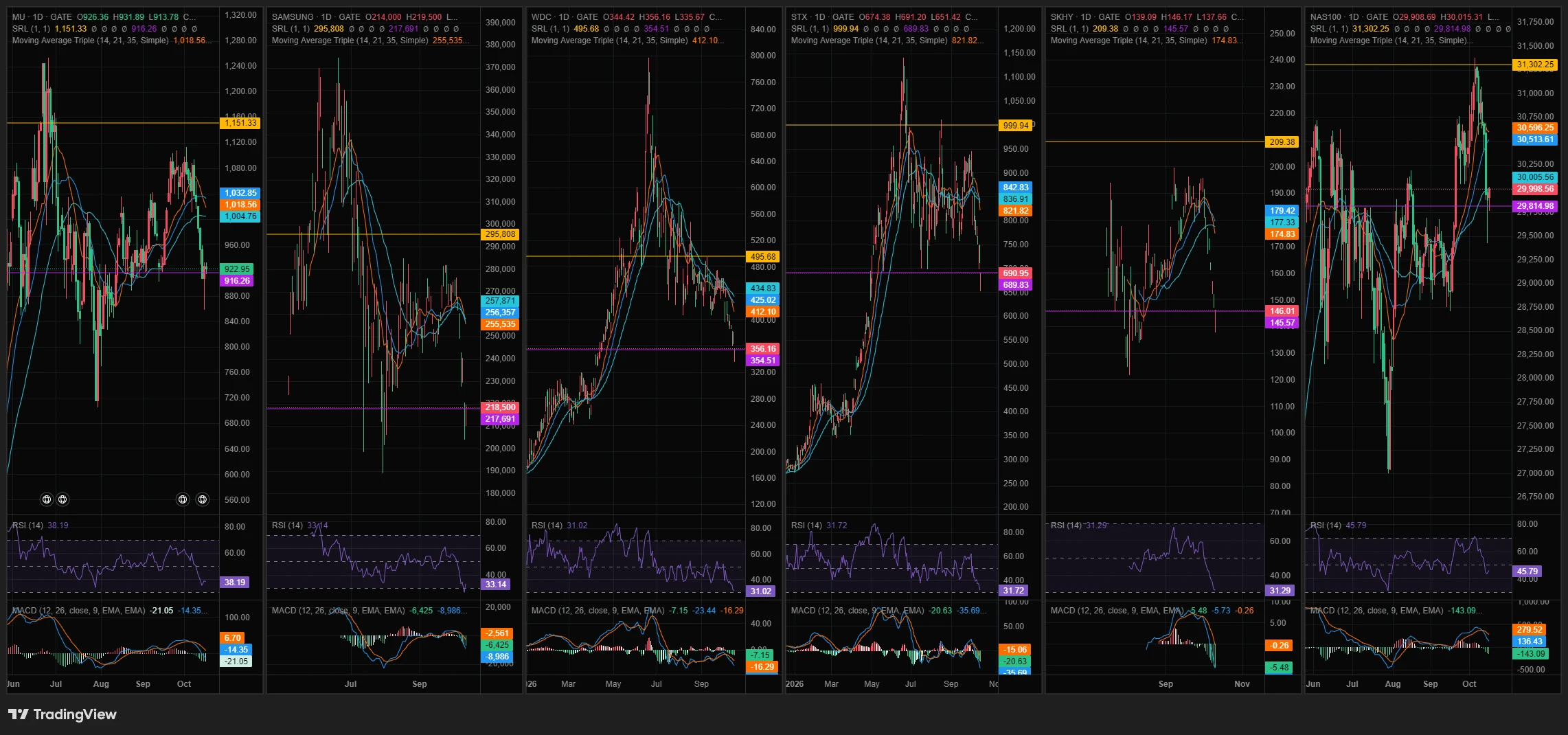1568x735 pixels.
Task: Click the RSI 33.14 value label on SAMSUNG
Action: (x=495, y=585)
